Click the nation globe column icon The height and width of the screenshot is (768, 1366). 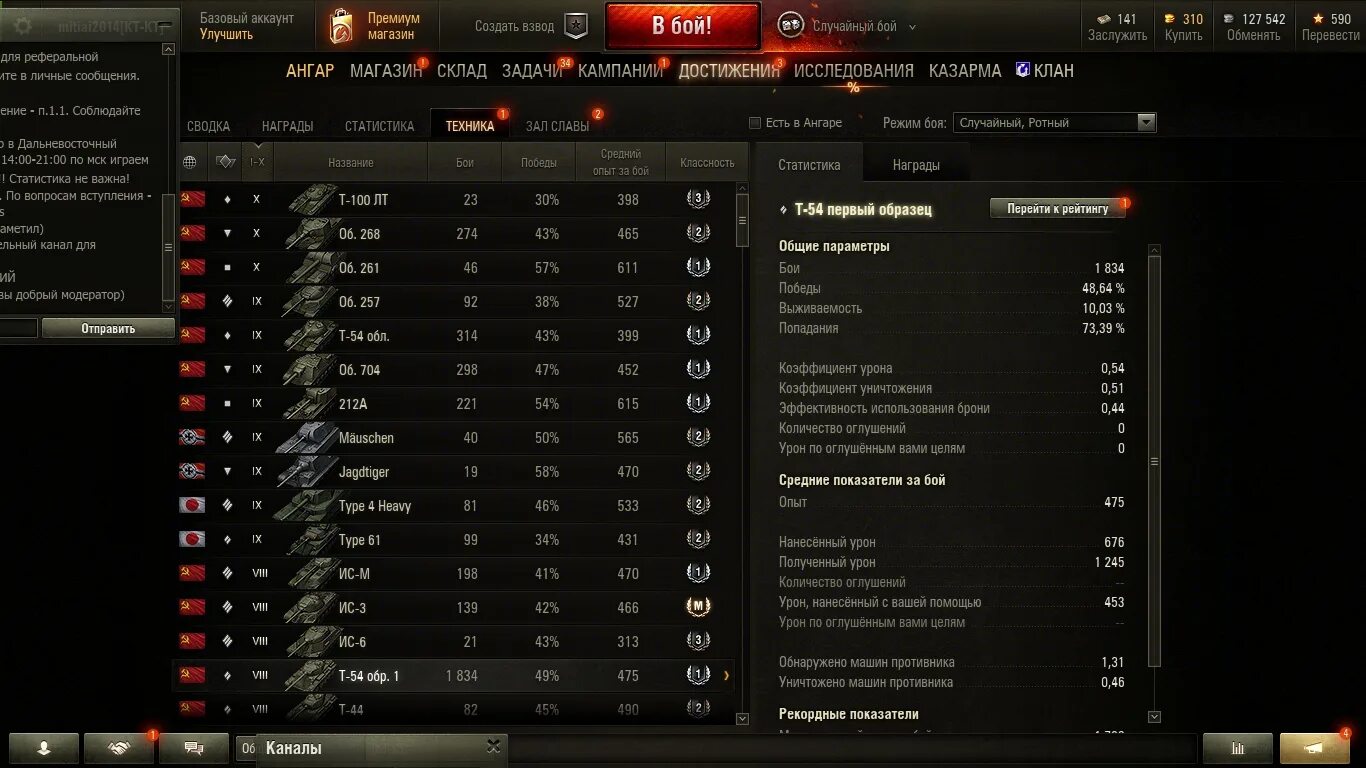(x=190, y=162)
